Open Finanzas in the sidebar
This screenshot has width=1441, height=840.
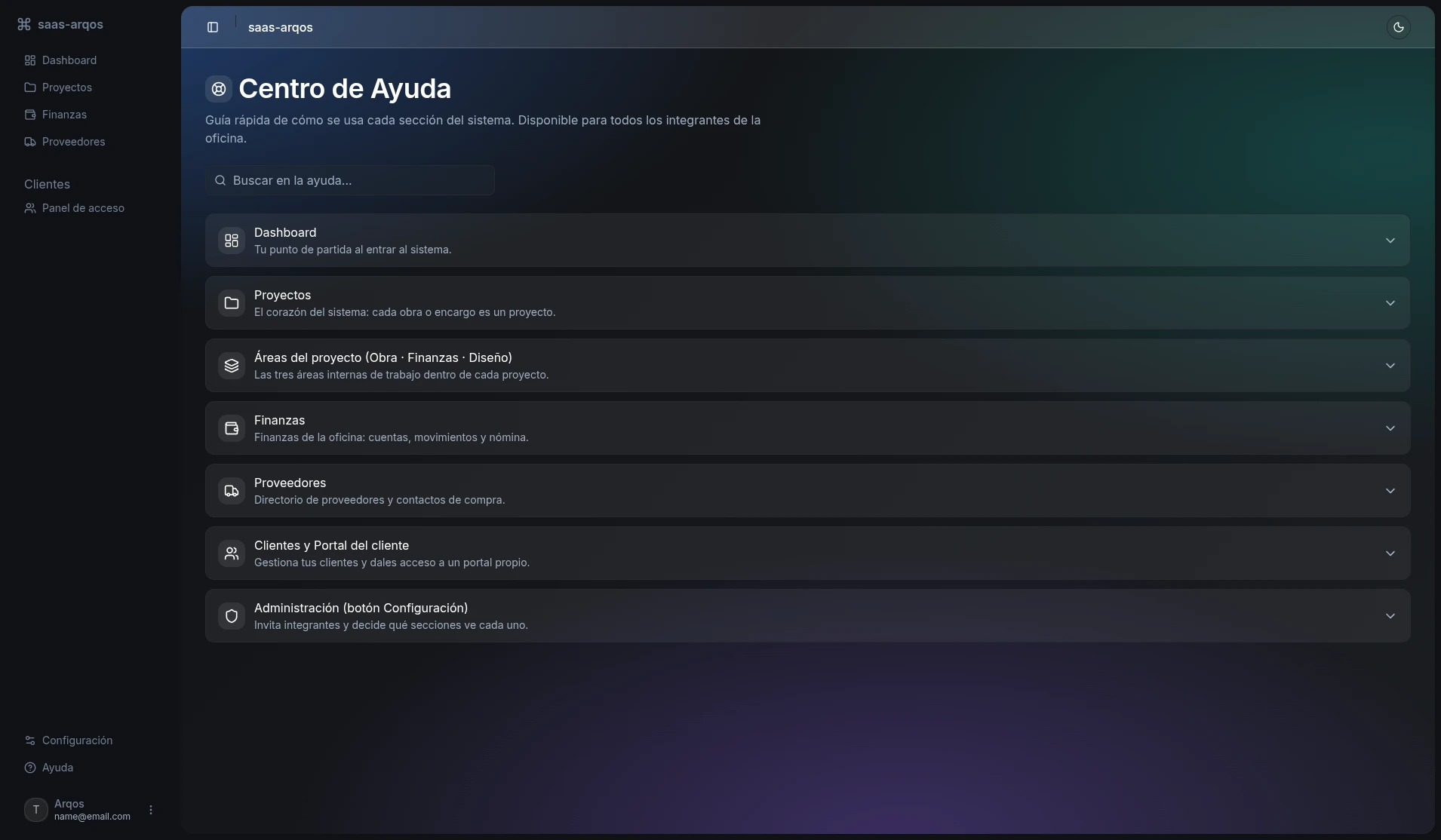[x=91, y=115]
